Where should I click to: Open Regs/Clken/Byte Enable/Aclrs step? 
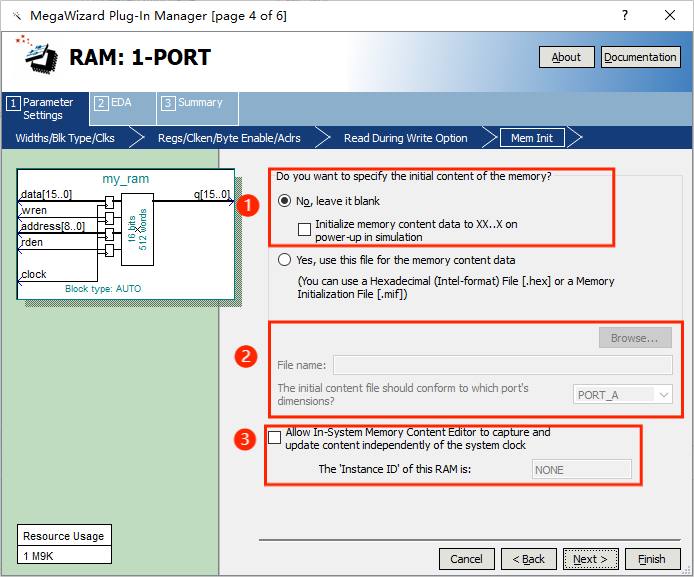click(229, 138)
